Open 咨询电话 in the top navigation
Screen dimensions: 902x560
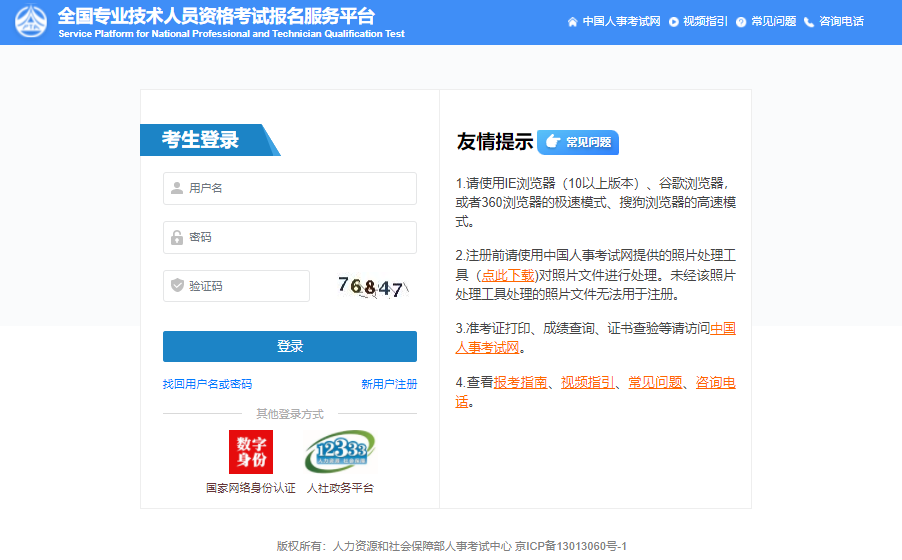(841, 22)
